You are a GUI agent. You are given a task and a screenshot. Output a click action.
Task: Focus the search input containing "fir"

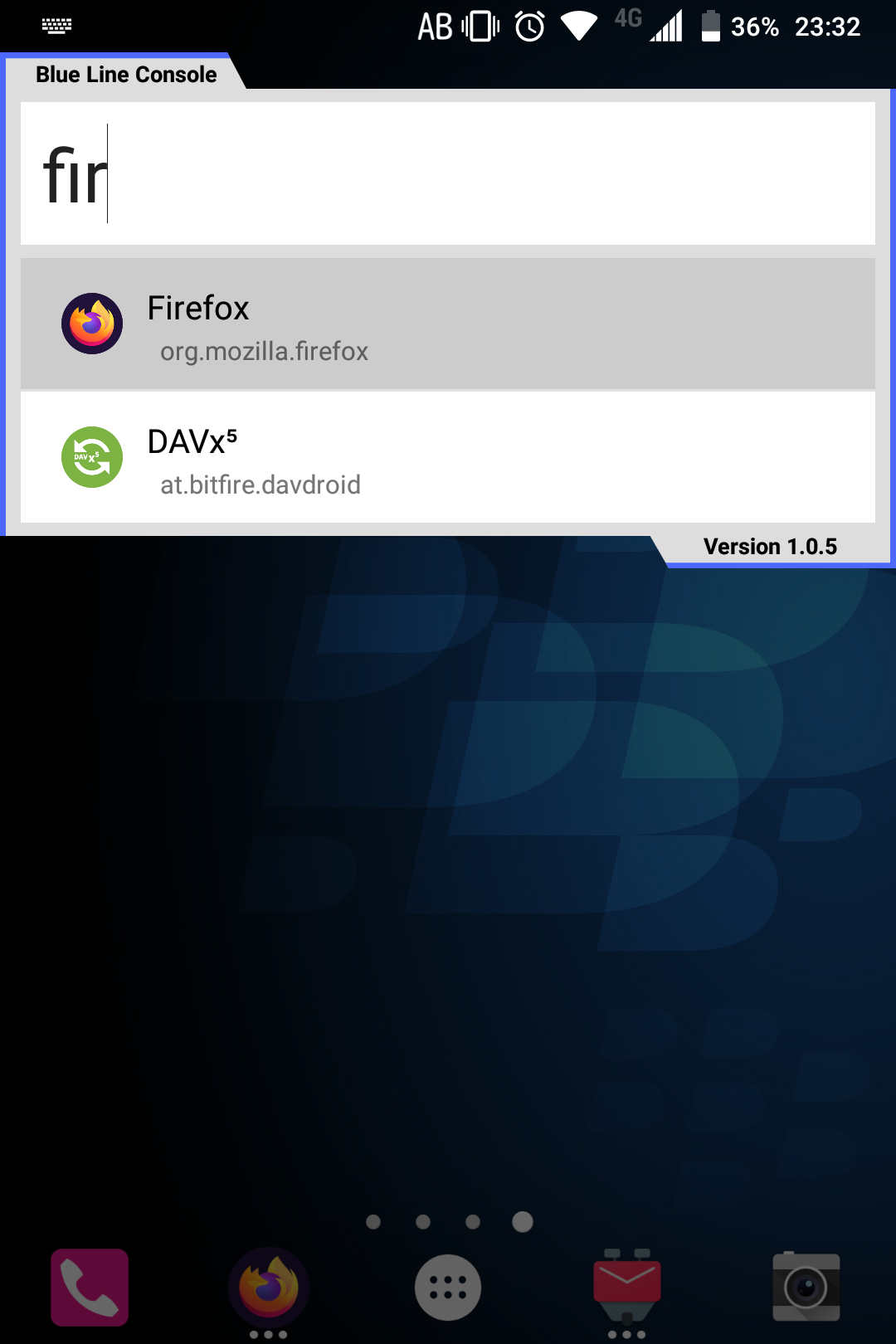point(448,173)
